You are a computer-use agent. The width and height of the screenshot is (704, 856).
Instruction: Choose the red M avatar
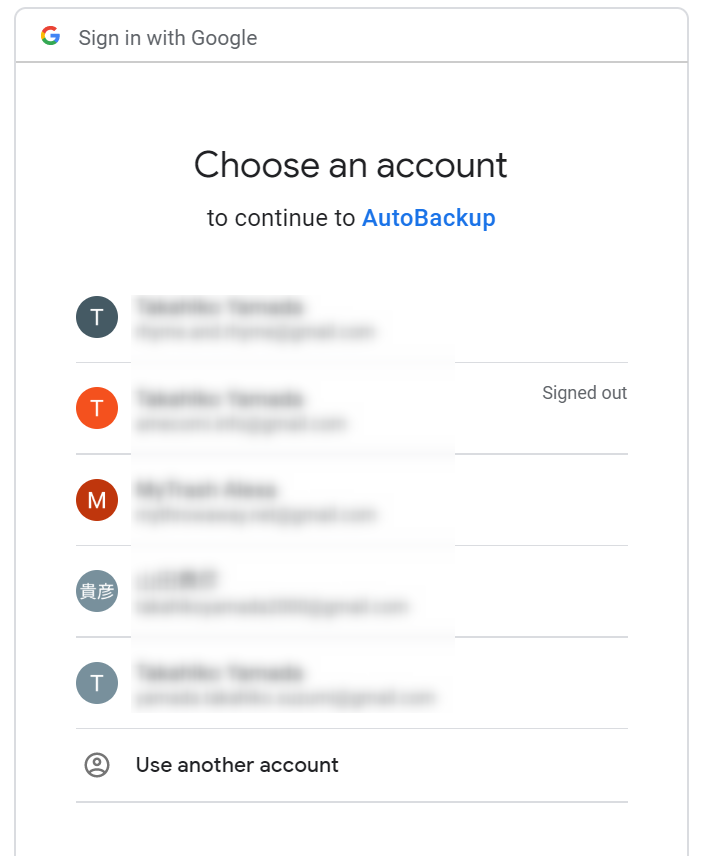coord(97,500)
